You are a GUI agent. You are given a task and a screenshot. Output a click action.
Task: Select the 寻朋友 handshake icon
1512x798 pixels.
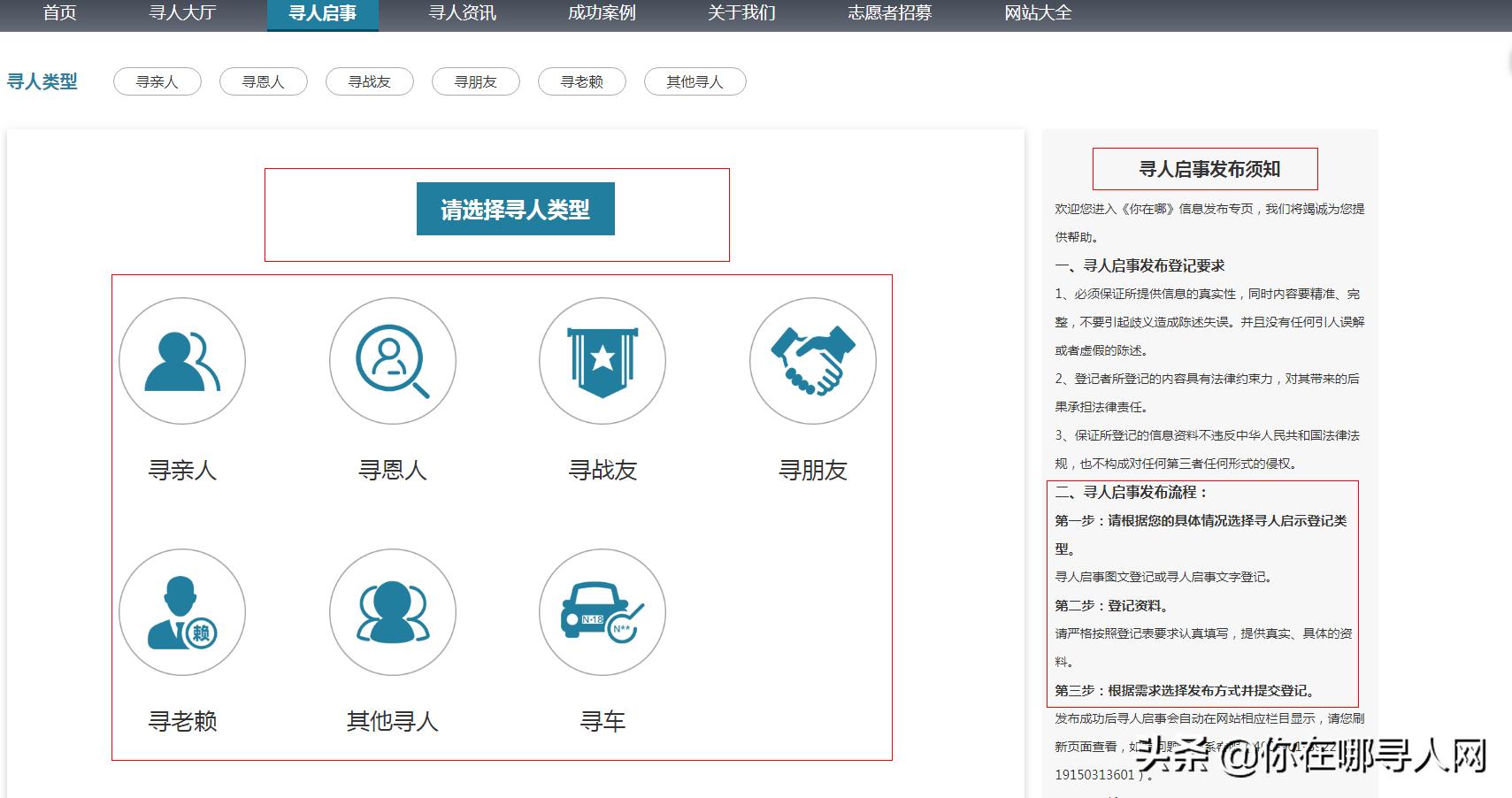[811, 361]
